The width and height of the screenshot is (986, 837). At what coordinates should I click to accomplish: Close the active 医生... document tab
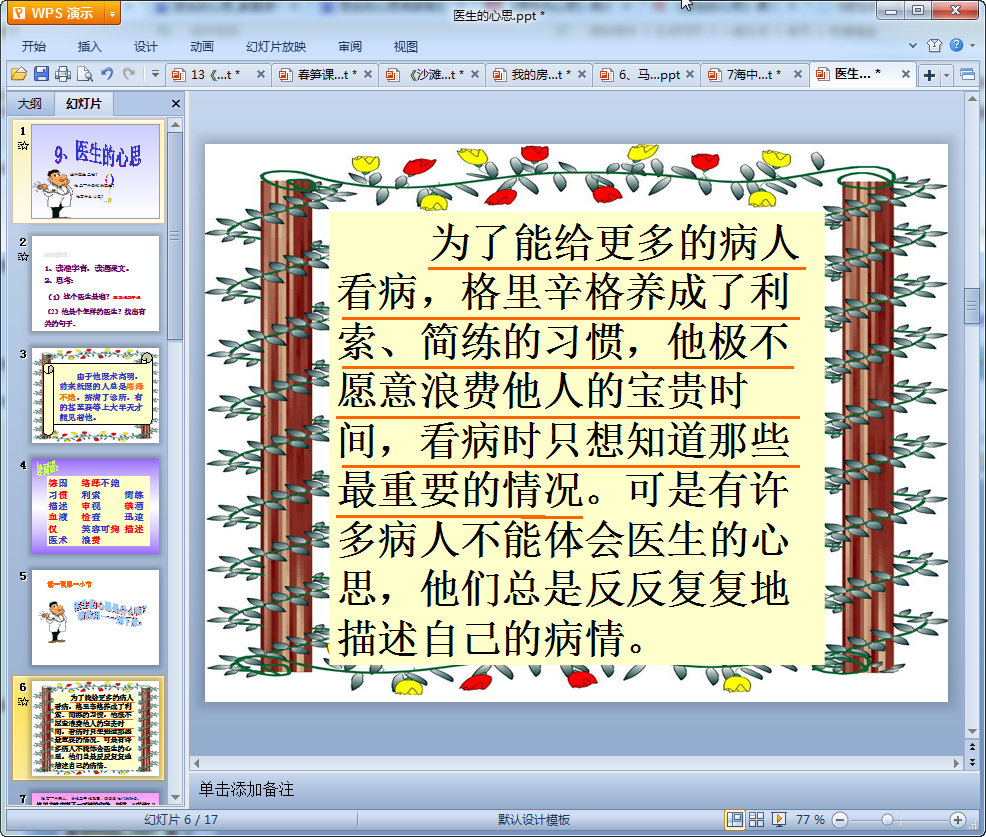(906, 74)
